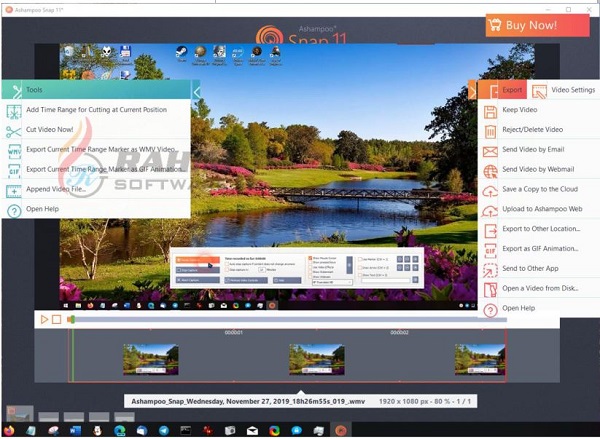Image resolution: width=600 pixels, height=439 pixels.
Task: Click the help question mark icon in Export panel
Action: click(490, 310)
